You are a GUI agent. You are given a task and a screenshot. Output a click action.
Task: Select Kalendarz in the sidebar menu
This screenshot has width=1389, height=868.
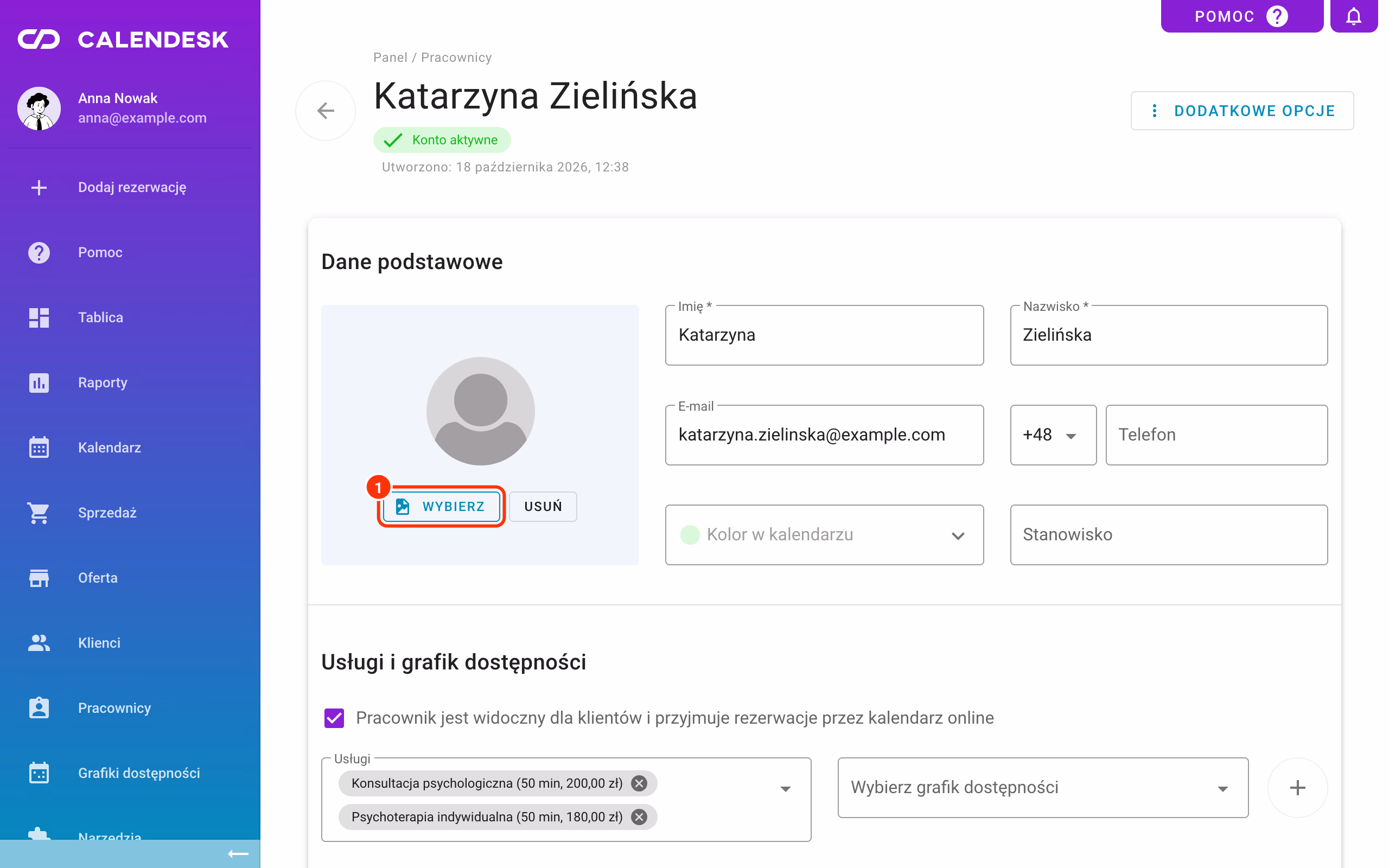point(130,447)
